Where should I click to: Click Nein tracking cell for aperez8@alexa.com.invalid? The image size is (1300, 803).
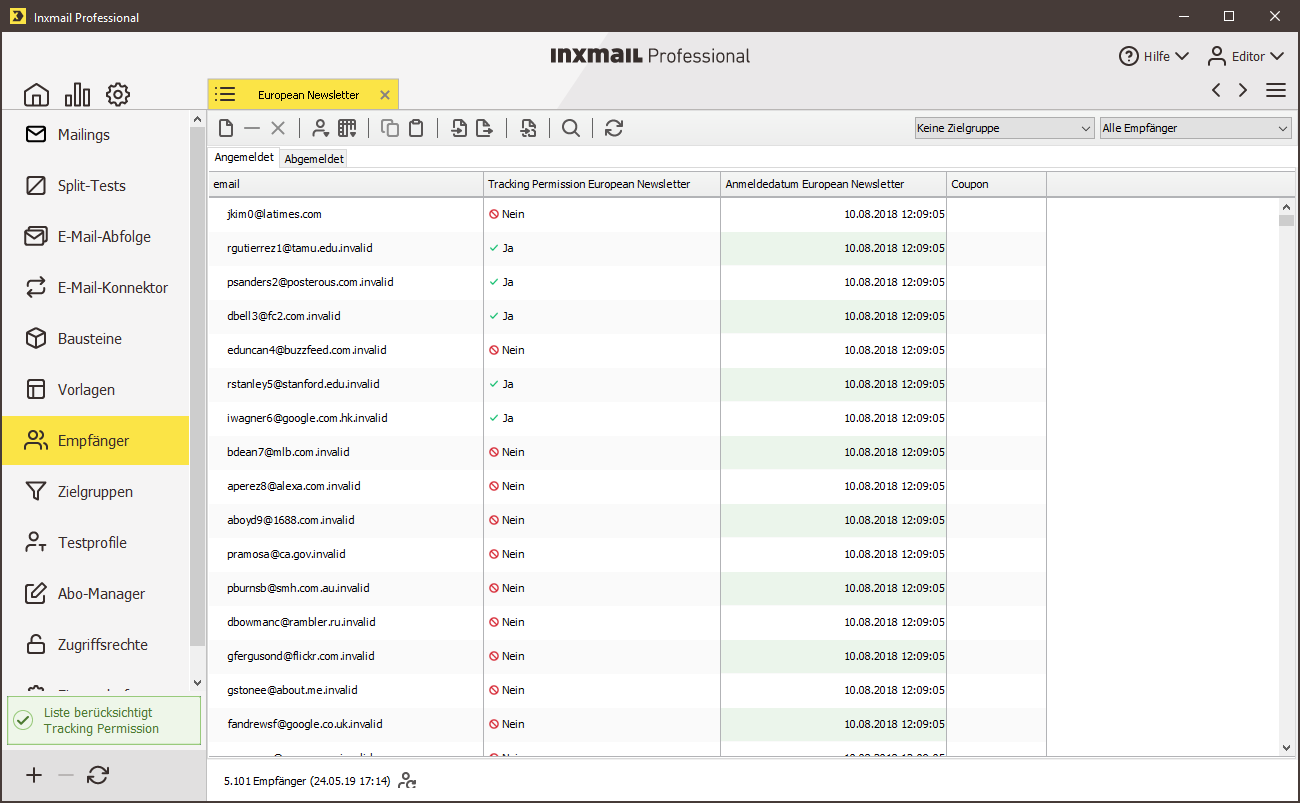click(x=602, y=486)
